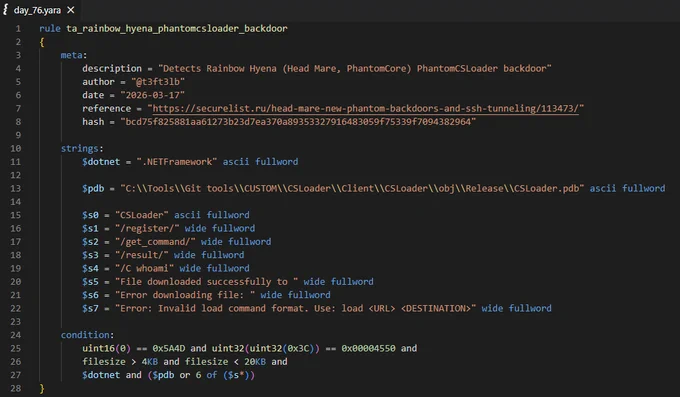Click the $dotnet variable on line 11
This screenshot has width=680, height=397.
coord(101,162)
